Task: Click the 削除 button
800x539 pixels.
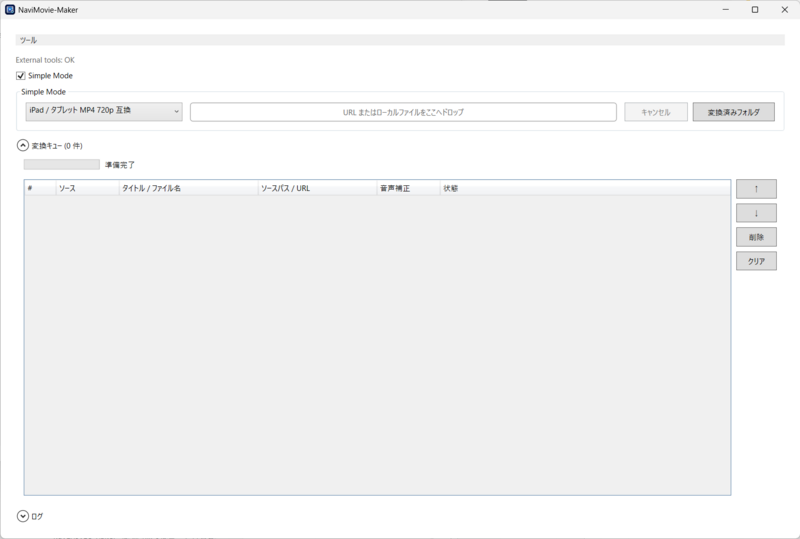Action: coord(756,237)
